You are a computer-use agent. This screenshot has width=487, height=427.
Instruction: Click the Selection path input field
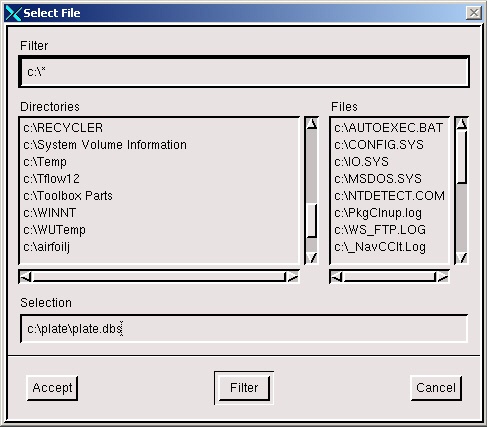point(244,329)
